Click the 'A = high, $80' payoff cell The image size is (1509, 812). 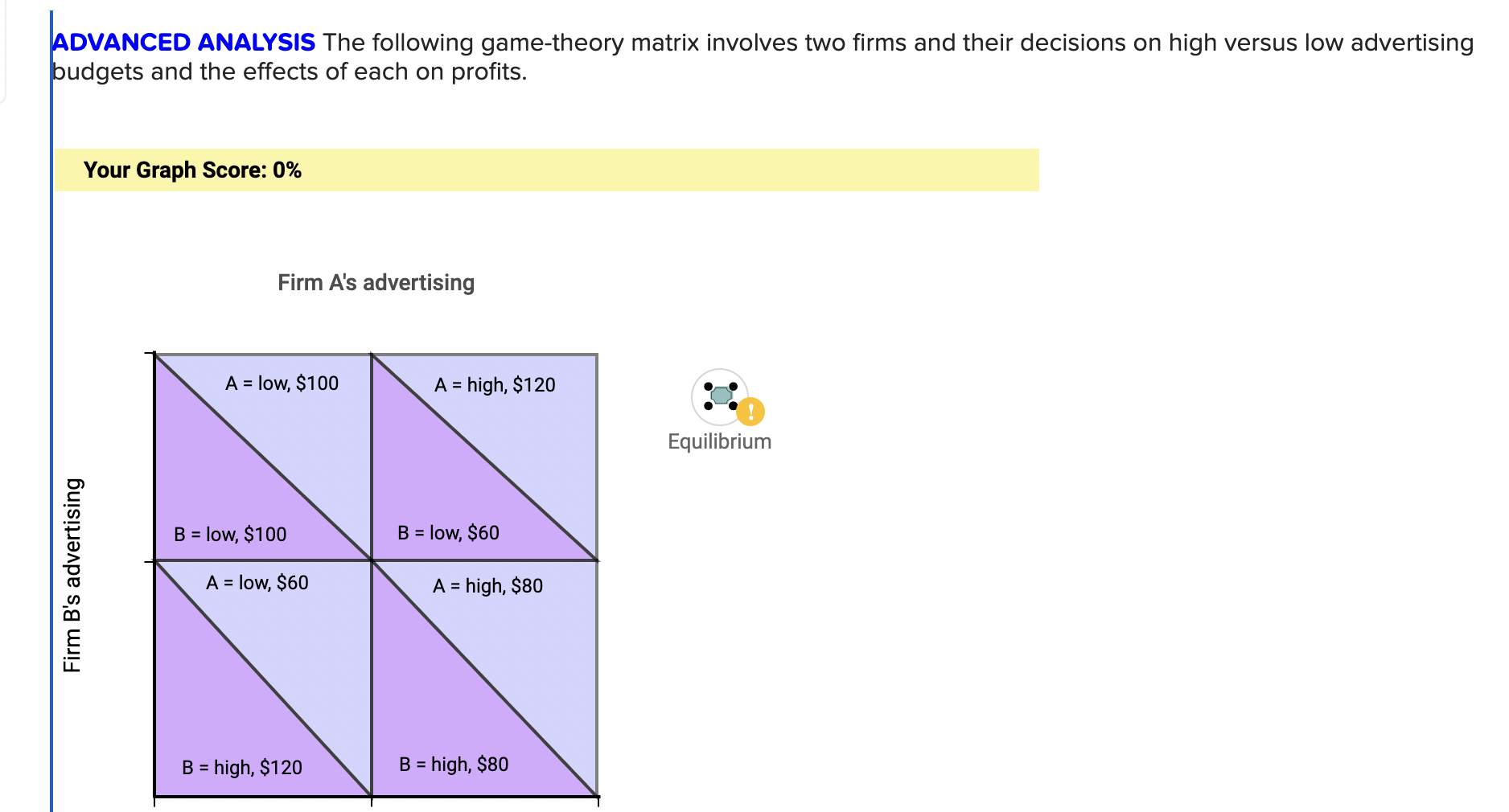(487, 587)
